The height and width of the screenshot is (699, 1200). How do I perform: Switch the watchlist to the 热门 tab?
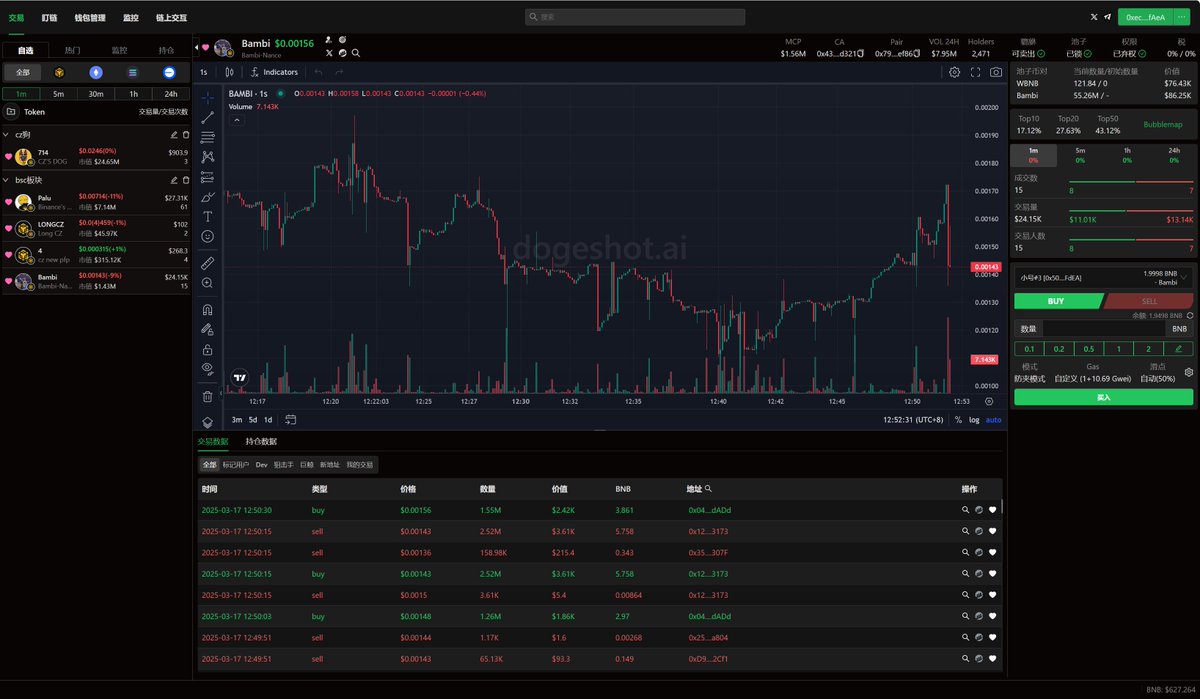pyautogui.click(x=72, y=49)
